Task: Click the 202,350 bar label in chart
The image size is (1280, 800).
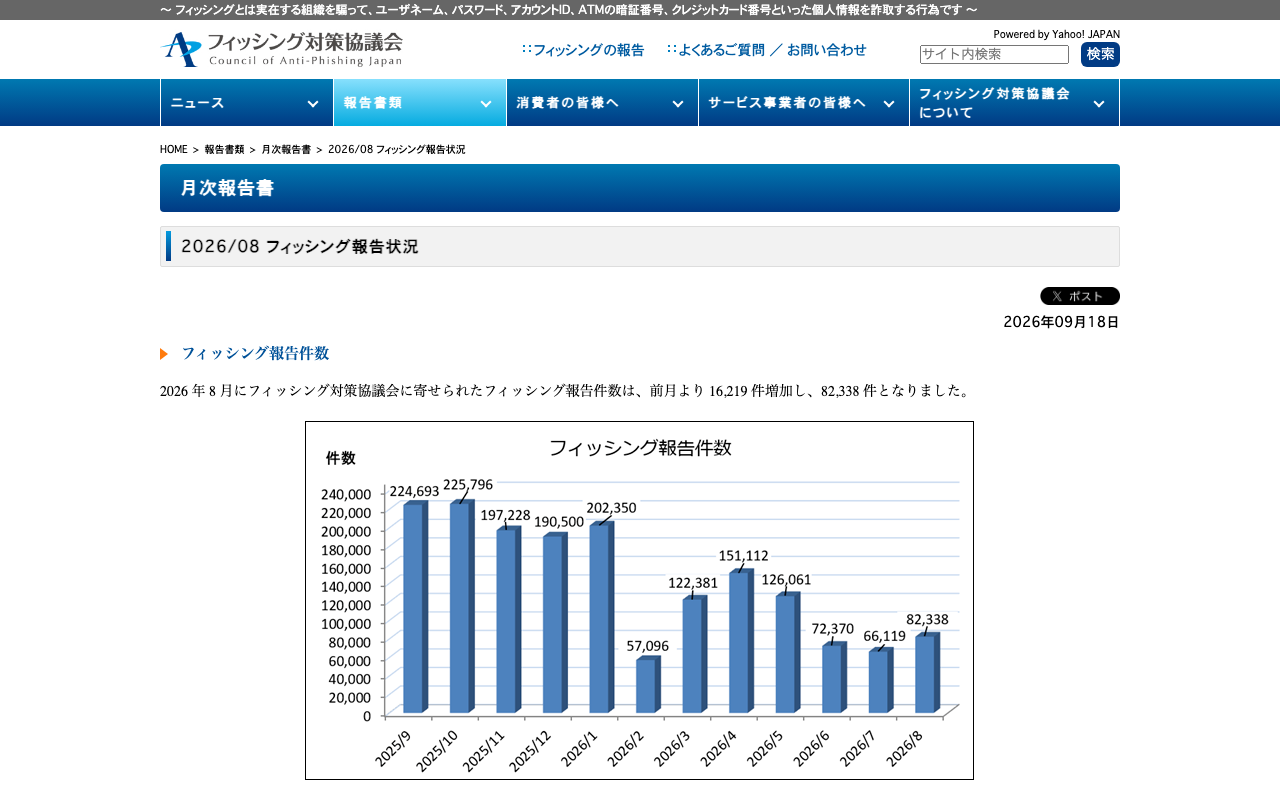Action: click(612, 508)
